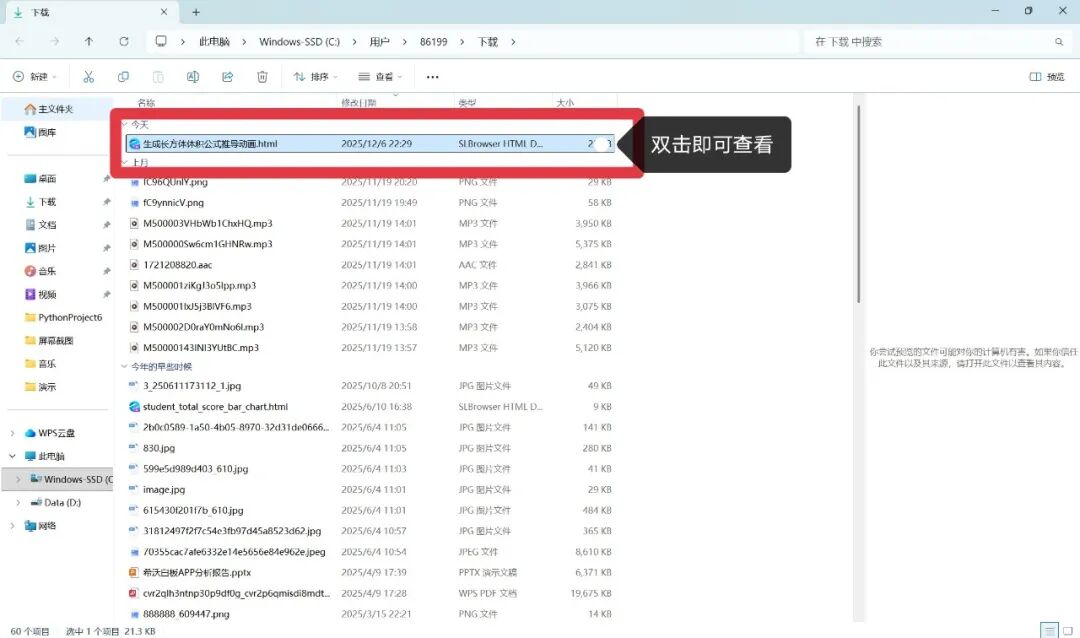1080x638 pixels.
Task: Navigate to 用户 via the breadcrumb
Action: point(380,41)
